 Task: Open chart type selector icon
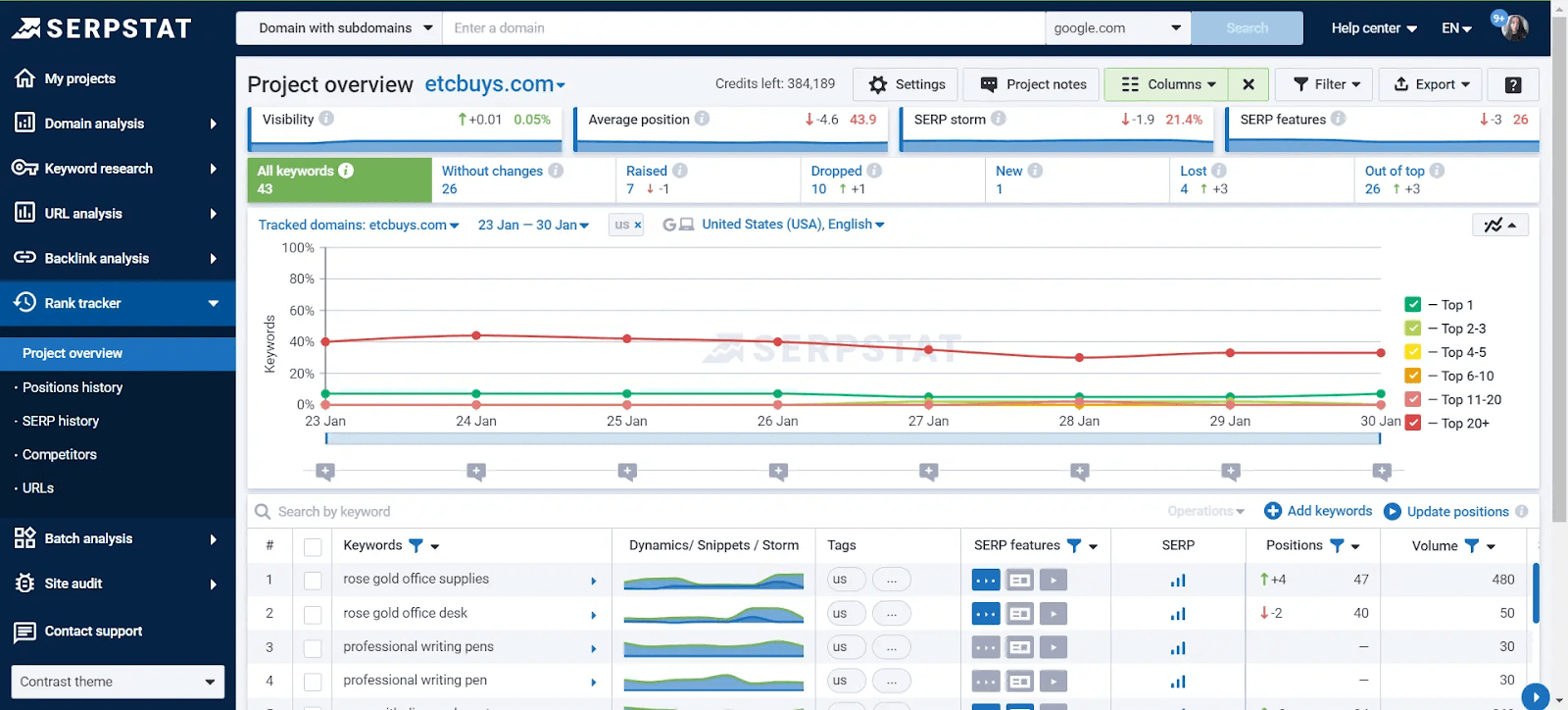tap(1499, 225)
